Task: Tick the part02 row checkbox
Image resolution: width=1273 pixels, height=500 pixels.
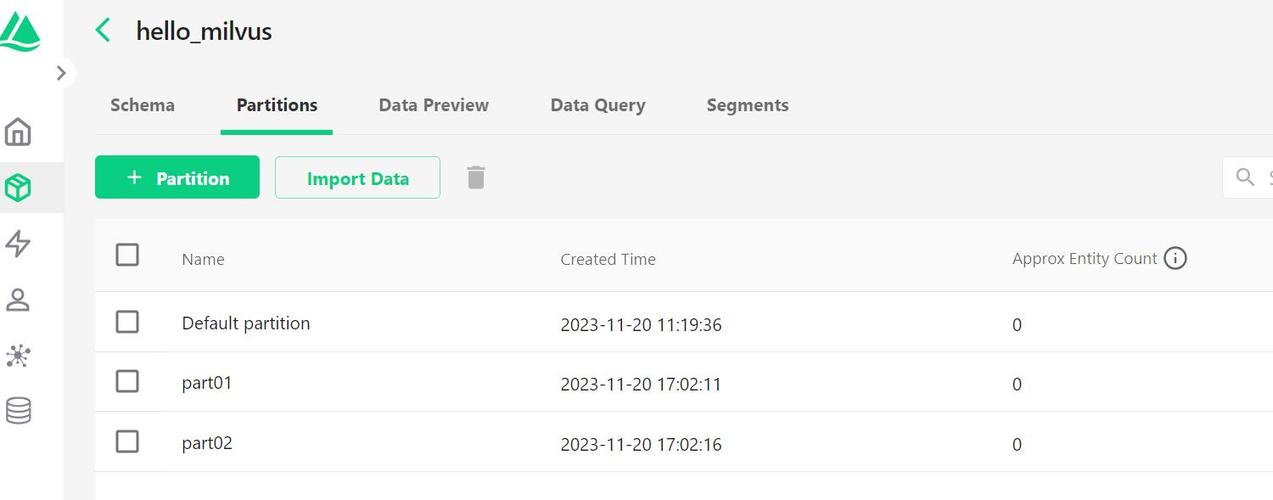Action: 127,441
